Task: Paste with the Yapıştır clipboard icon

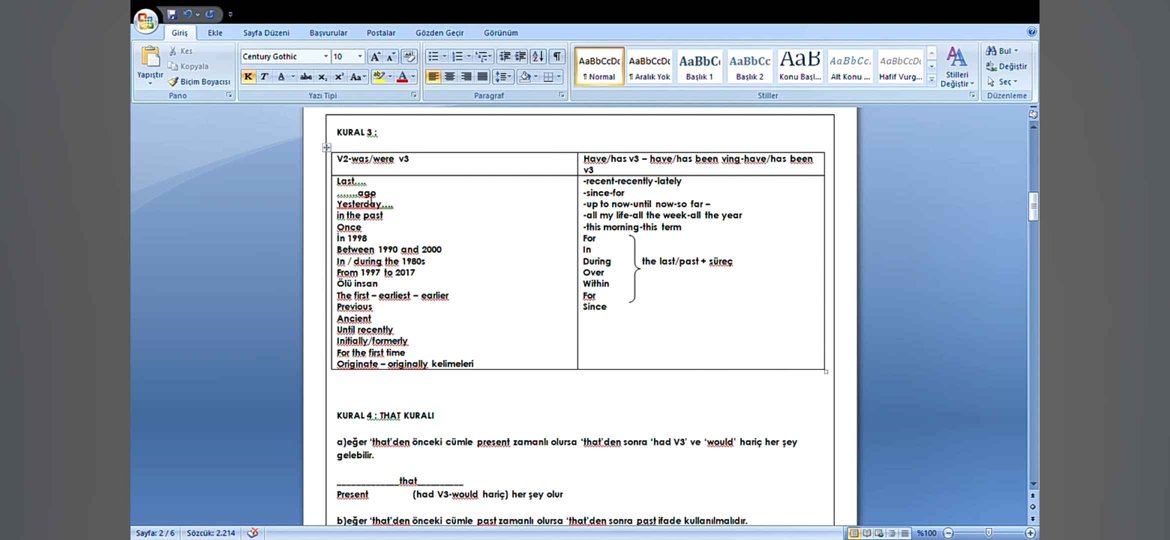Action: [150, 57]
